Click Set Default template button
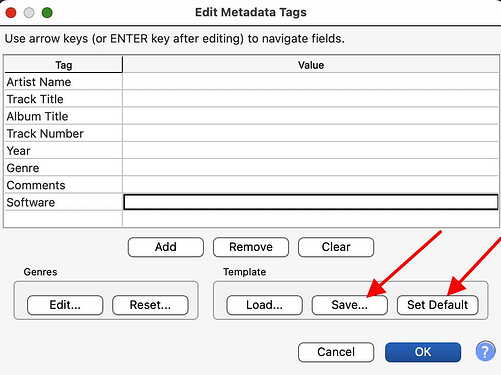The width and height of the screenshot is (501, 375). pyautogui.click(x=438, y=305)
